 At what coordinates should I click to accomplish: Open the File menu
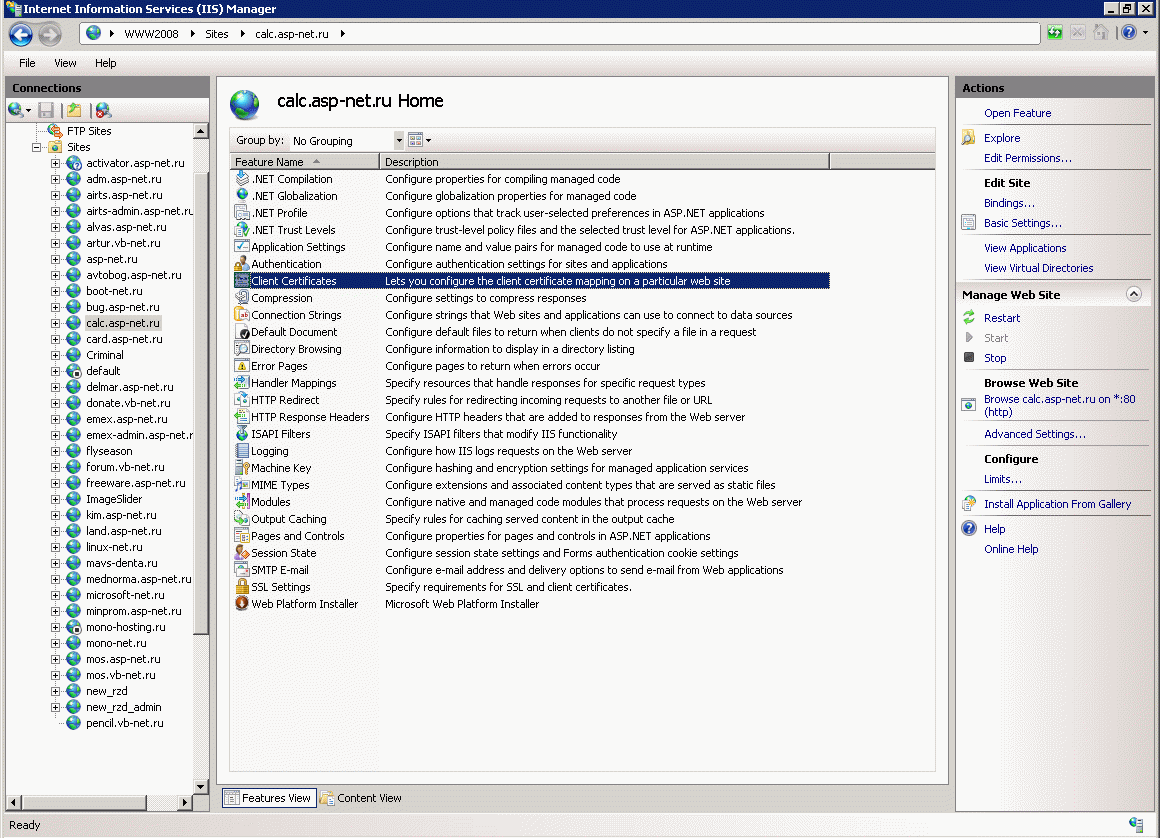[27, 63]
